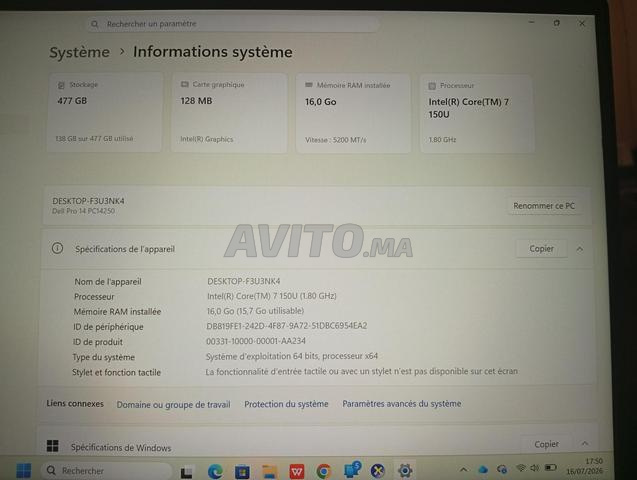Select the 16,0 Go (15,7 Go utilisable) value
Screen dimensions: 637x480
click(x=255, y=311)
